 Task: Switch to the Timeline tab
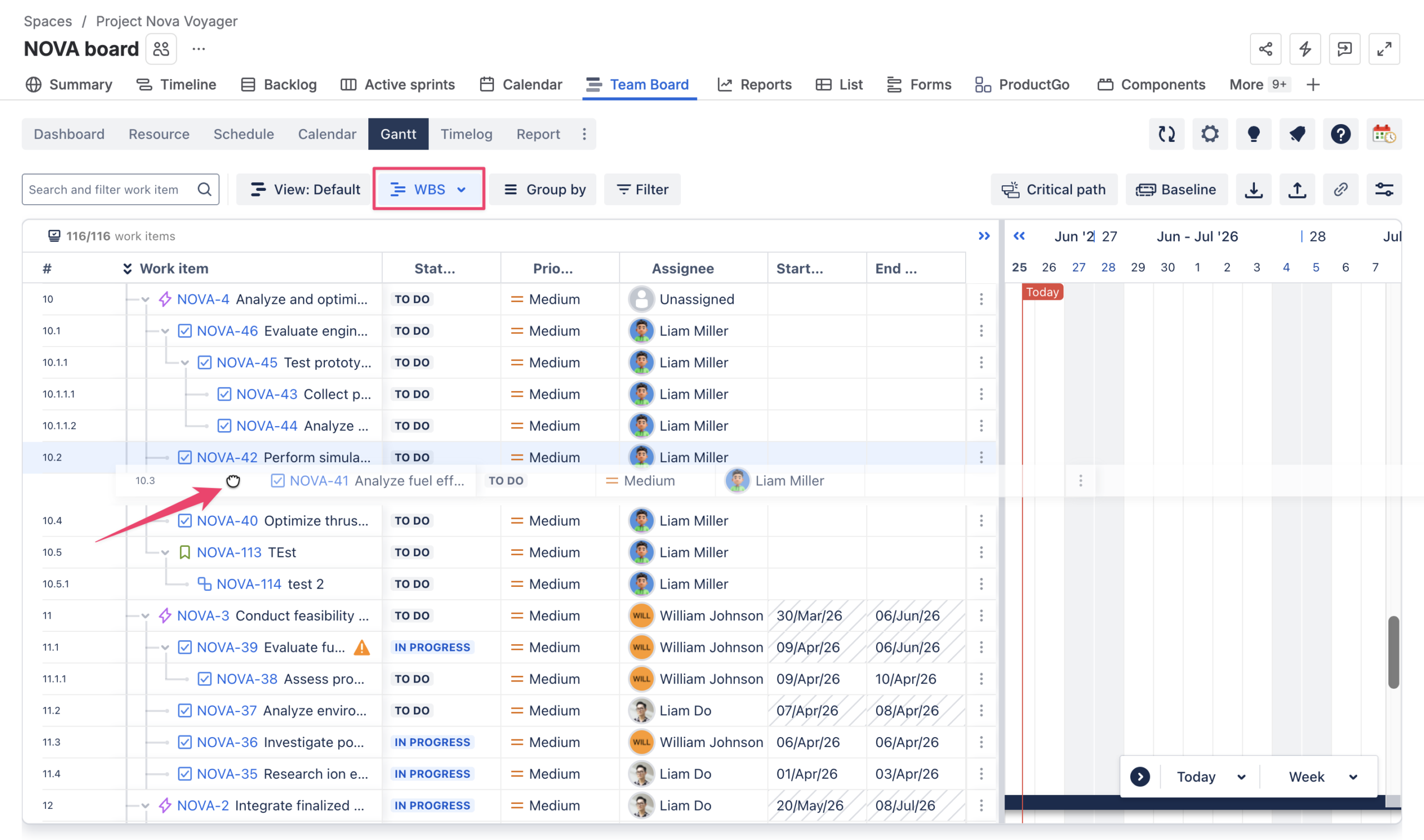176,85
